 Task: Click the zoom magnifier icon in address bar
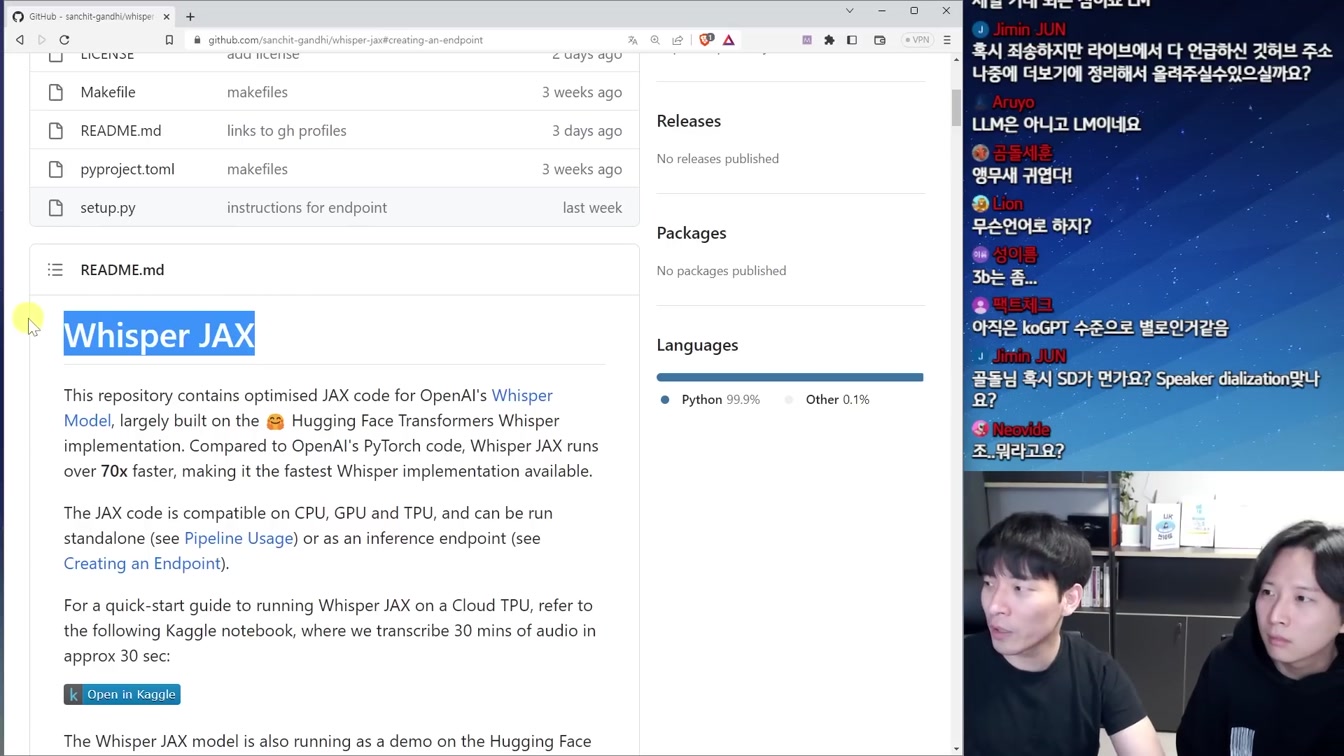pyautogui.click(x=655, y=40)
